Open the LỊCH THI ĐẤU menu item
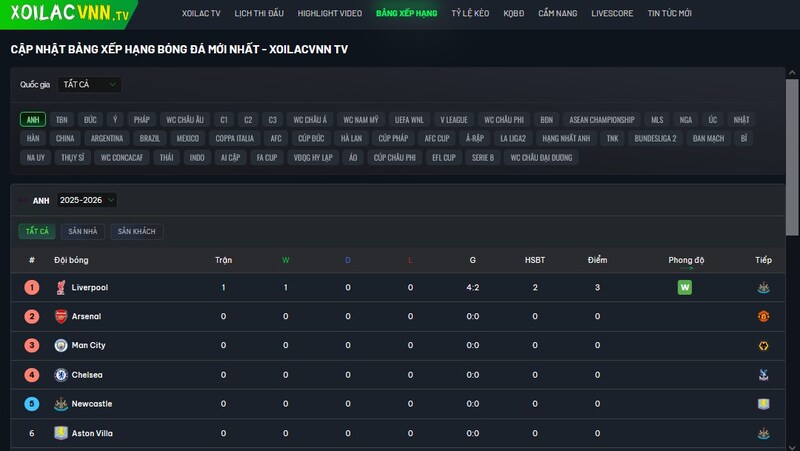 pyautogui.click(x=259, y=13)
